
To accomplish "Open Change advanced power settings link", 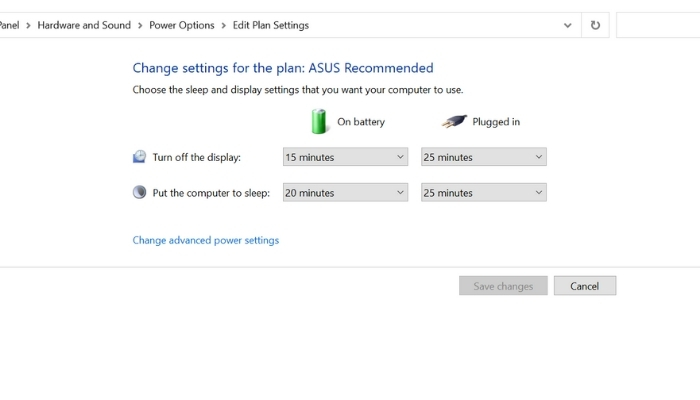I will [206, 240].
